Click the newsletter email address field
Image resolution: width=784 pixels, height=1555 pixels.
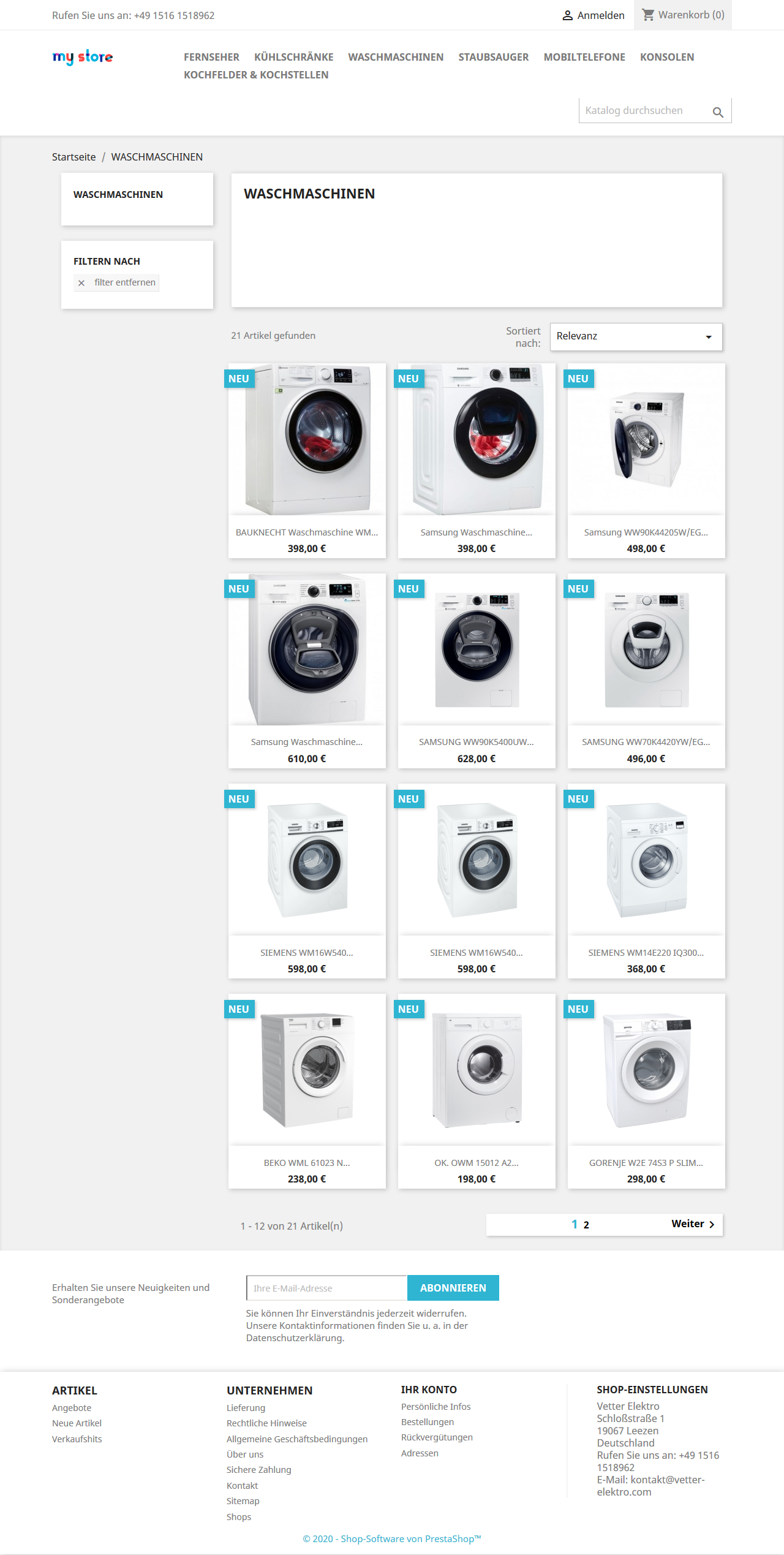327,1288
